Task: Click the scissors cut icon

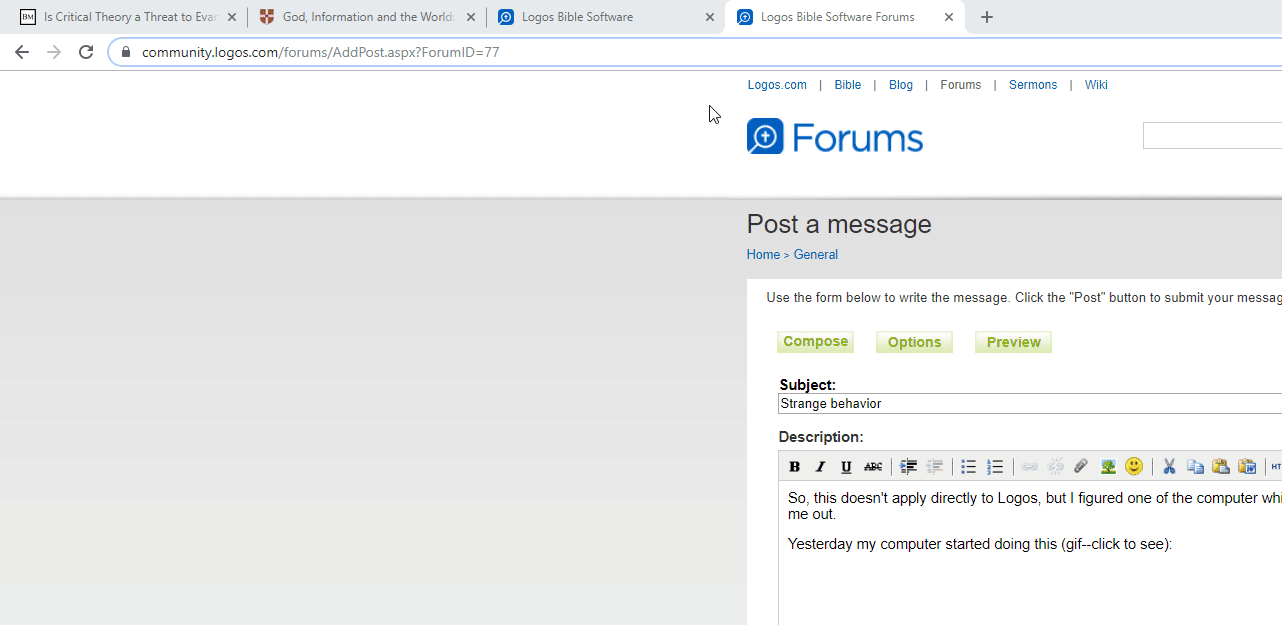Action: click(1168, 467)
